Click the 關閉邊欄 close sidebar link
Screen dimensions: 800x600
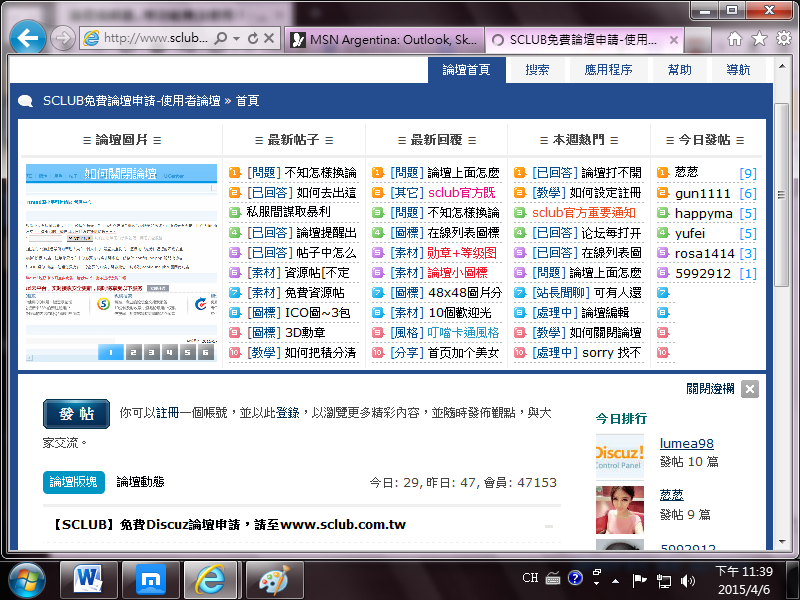(x=710, y=389)
